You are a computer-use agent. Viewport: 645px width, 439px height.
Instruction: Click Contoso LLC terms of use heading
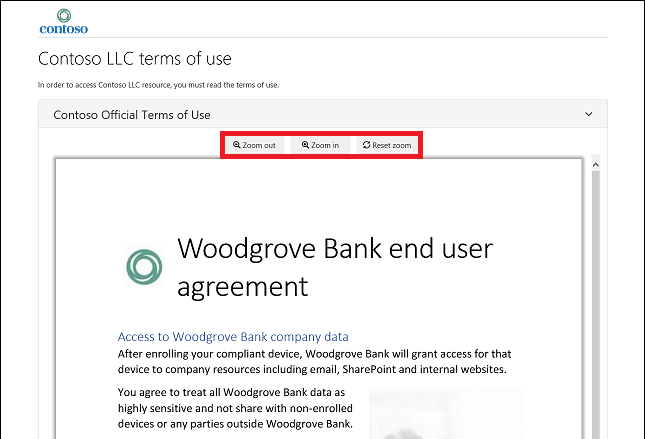pyautogui.click(x=135, y=58)
